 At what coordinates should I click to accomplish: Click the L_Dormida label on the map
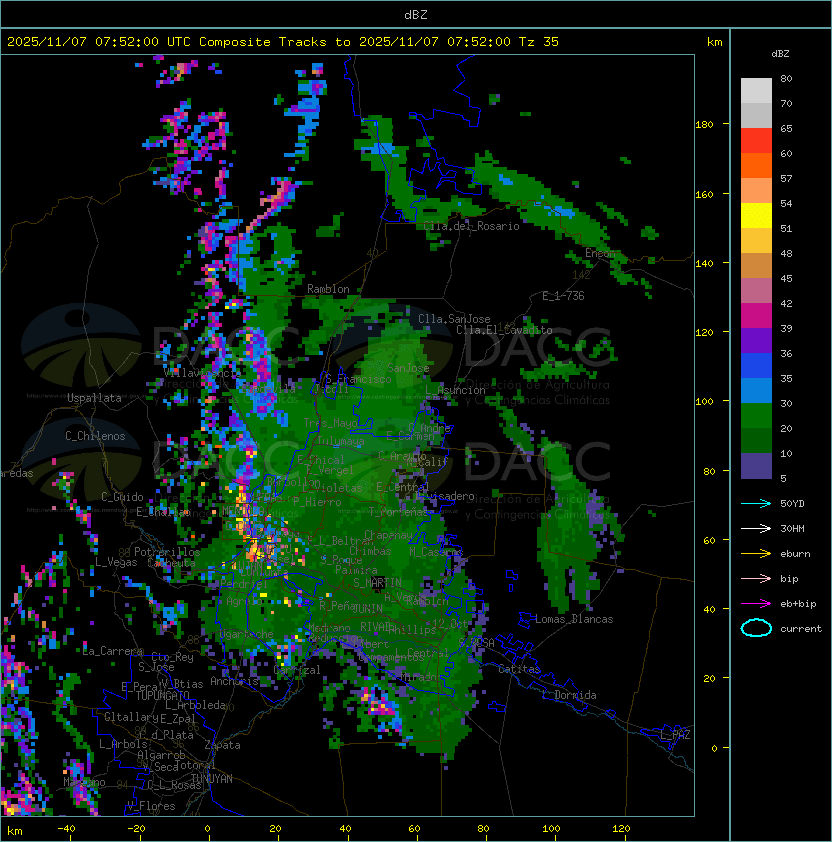569,695
